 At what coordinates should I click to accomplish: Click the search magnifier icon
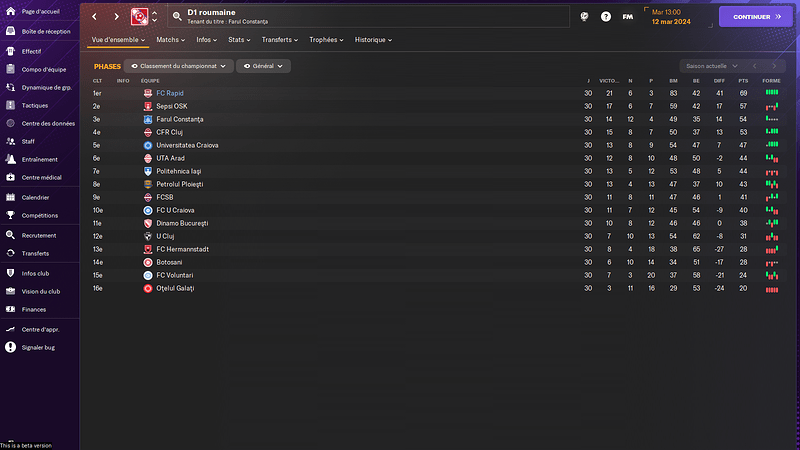177,16
